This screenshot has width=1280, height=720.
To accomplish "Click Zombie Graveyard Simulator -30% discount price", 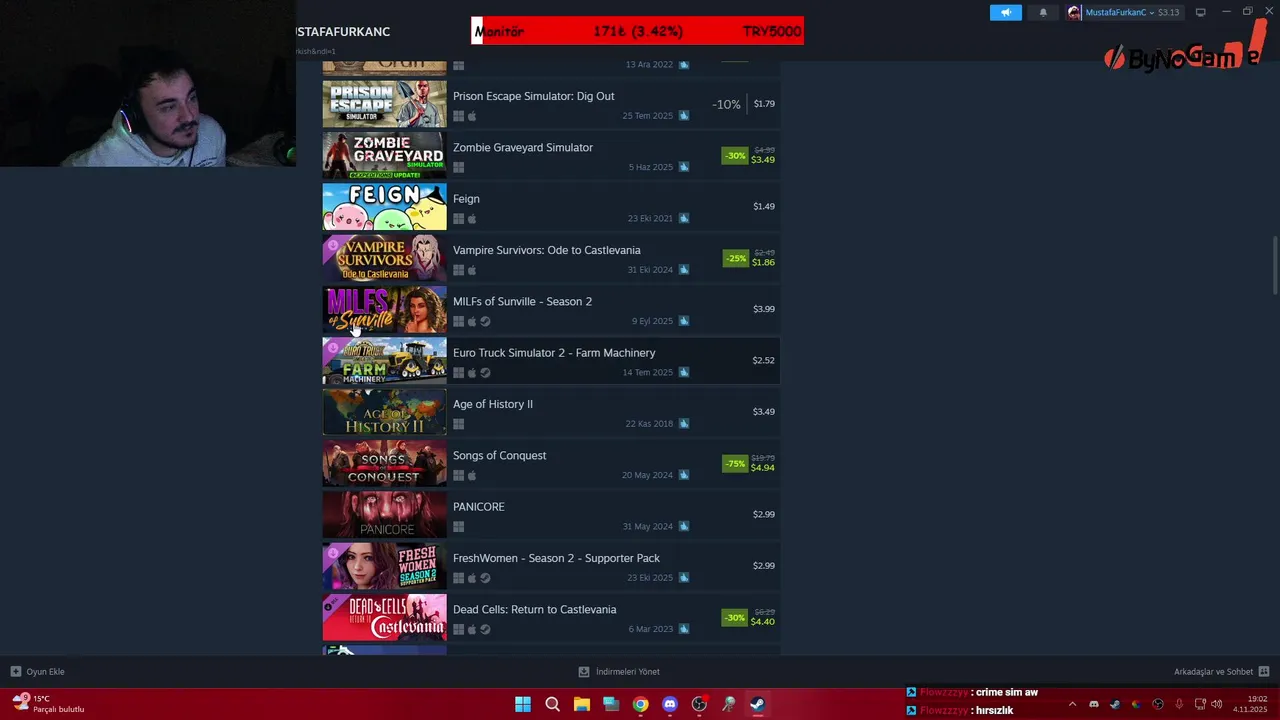I will (x=748, y=155).
